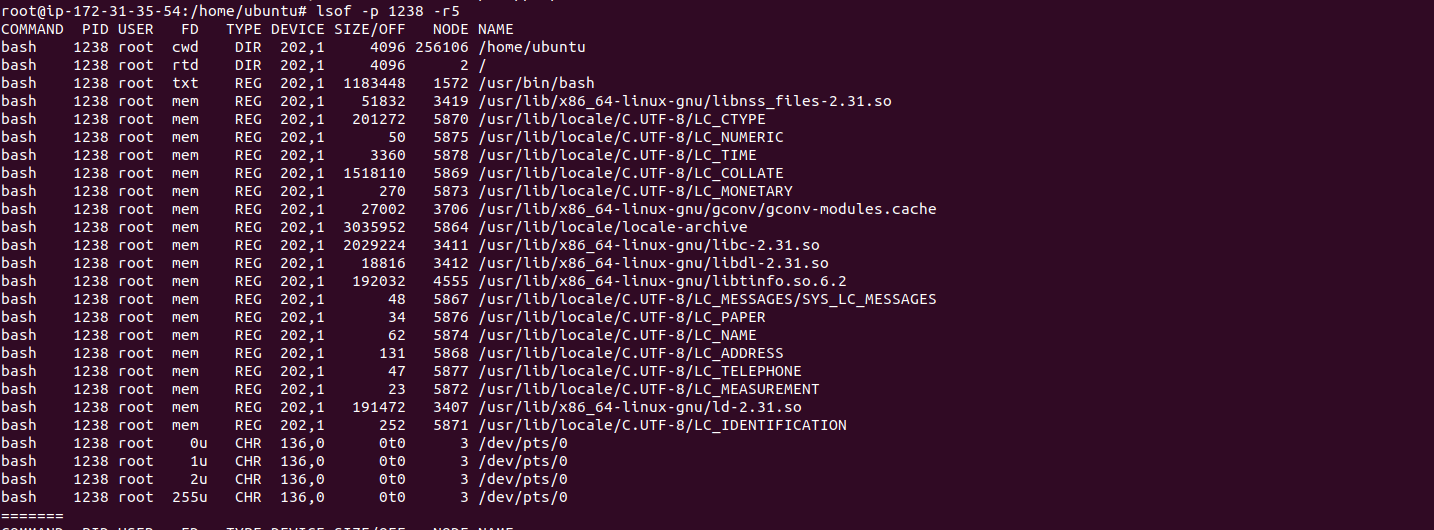
Task: Click the NAME column header
Action: coord(496,29)
